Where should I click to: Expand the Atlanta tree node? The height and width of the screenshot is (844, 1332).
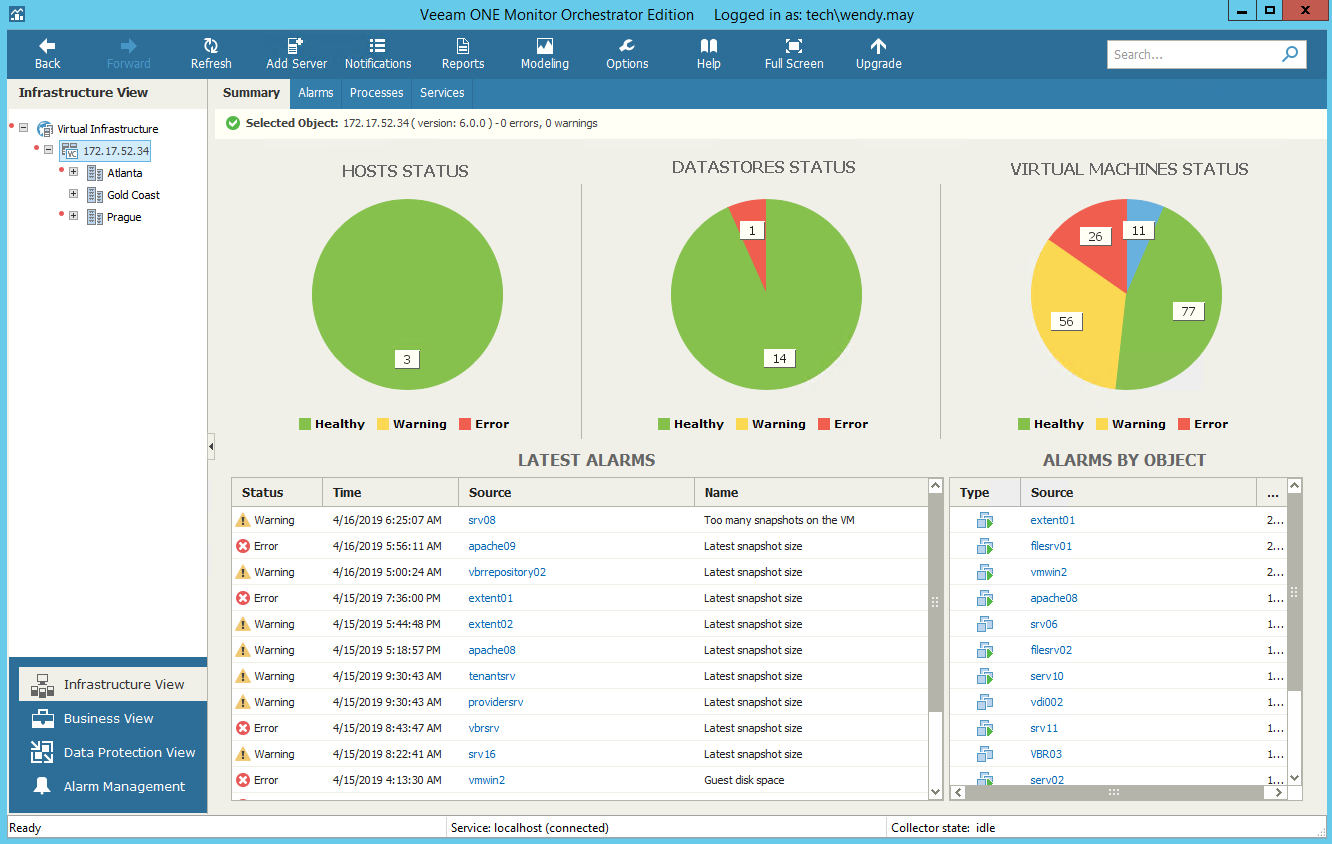[x=73, y=172]
